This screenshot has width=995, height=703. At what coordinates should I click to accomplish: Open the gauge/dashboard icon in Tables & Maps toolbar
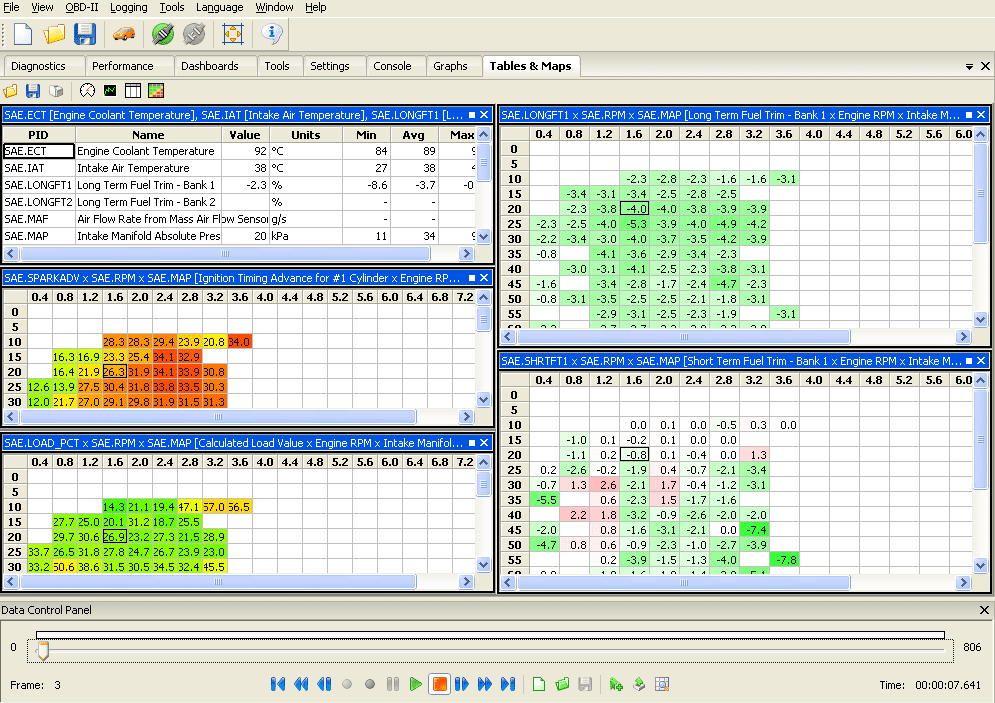tap(87, 90)
